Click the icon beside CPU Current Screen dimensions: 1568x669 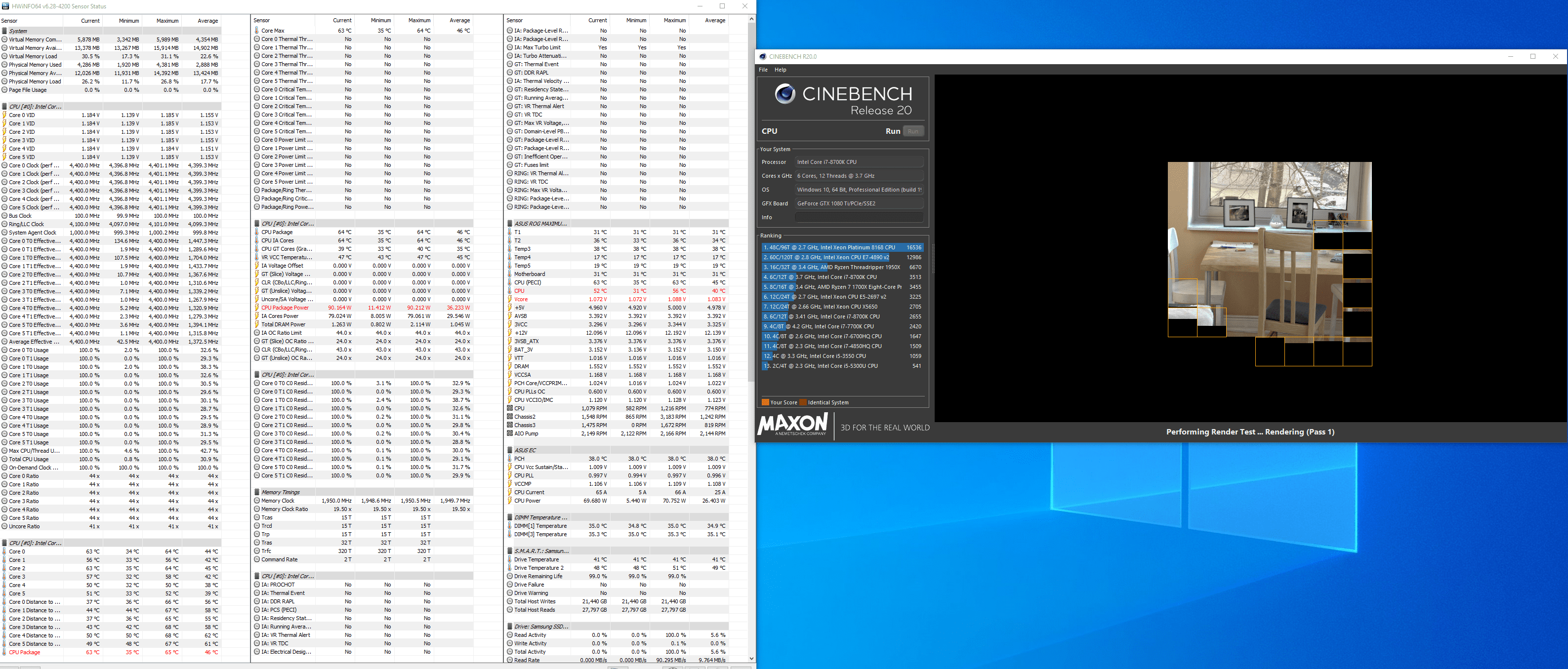509,492
